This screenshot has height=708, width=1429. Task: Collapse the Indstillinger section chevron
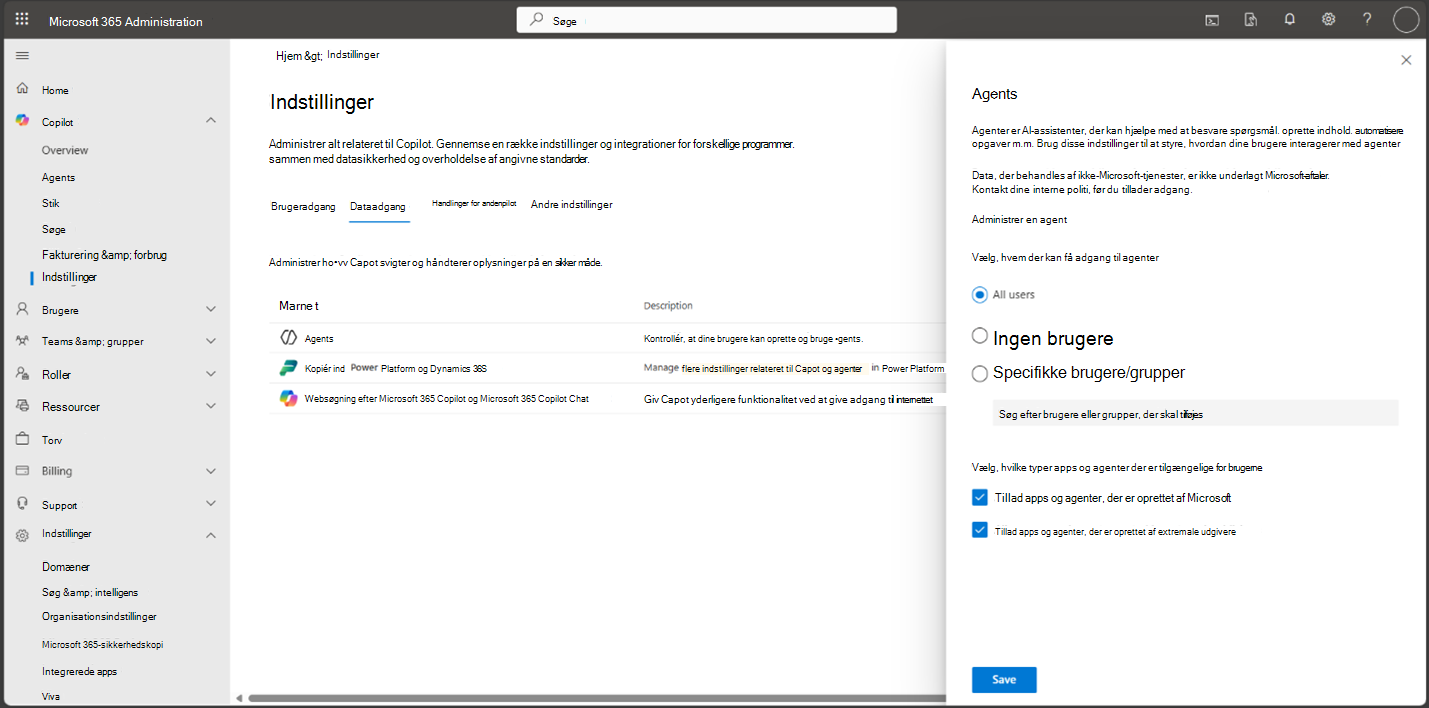pos(211,535)
